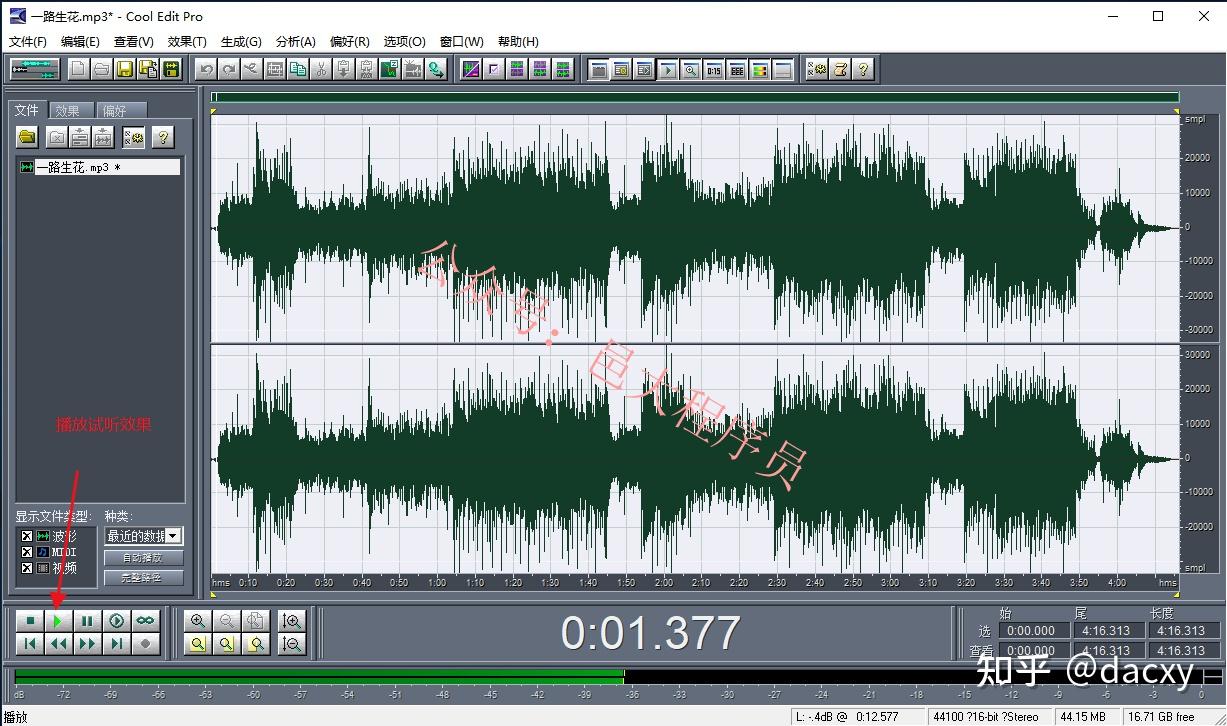Zoom to selection's right edge magnifier
1227x726 pixels.
pyautogui.click(x=256, y=644)
